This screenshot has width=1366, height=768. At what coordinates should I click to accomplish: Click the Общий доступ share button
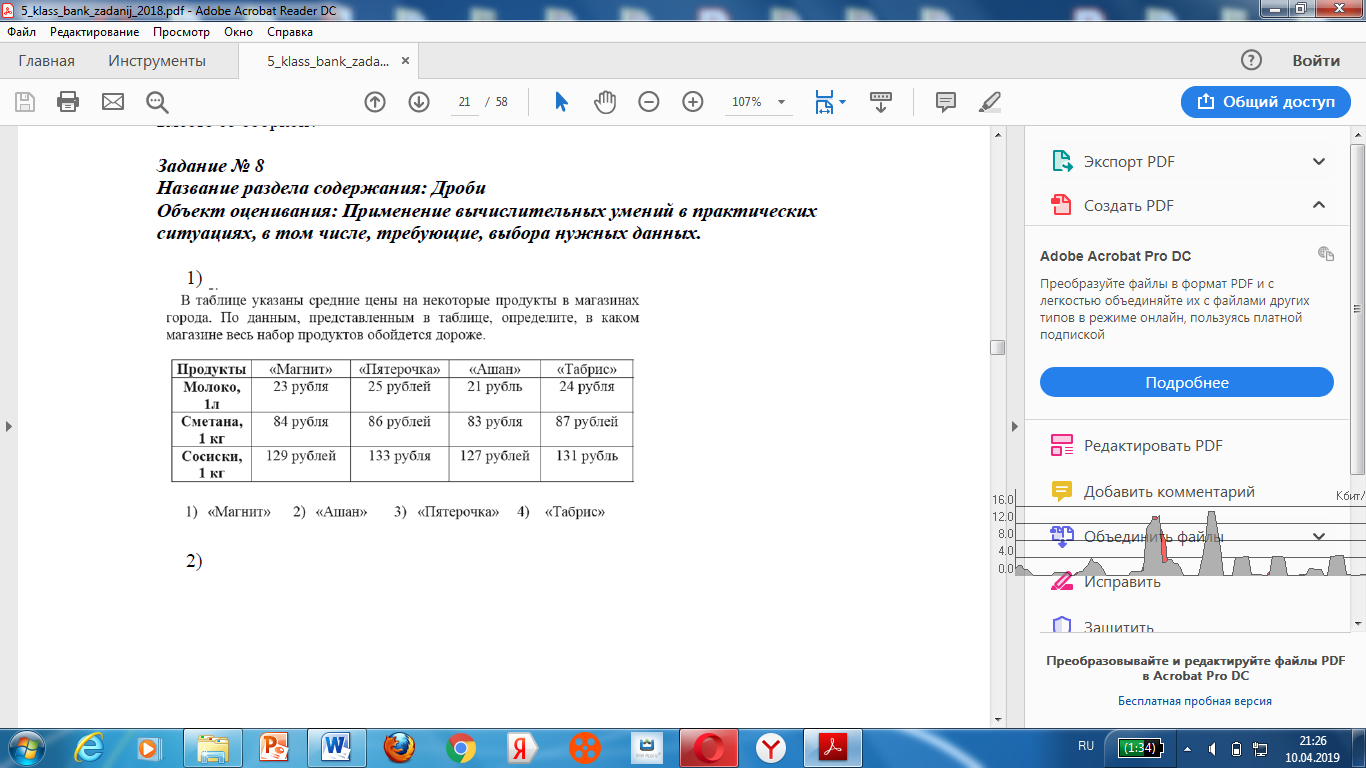coord(1266,102)
